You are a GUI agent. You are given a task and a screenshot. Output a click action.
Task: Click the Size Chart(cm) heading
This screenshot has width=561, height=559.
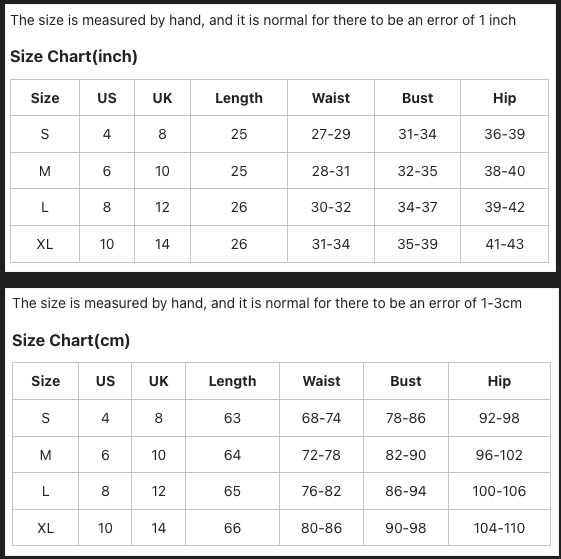[x=71, y=340]
